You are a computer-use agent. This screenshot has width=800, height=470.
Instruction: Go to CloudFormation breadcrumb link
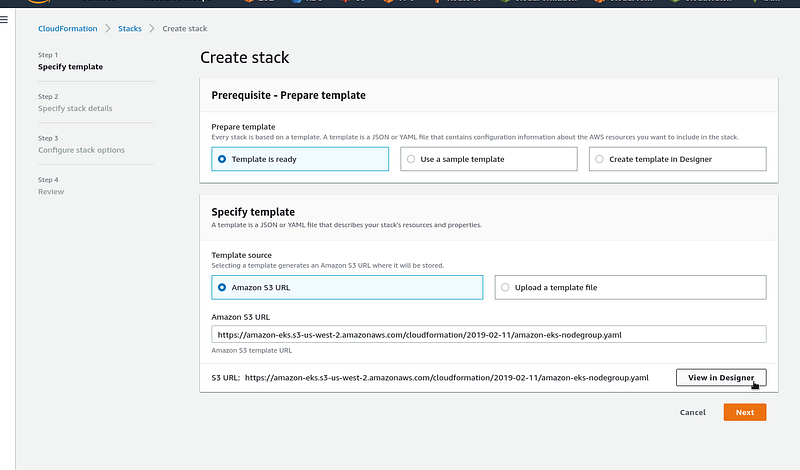point(67,29)
